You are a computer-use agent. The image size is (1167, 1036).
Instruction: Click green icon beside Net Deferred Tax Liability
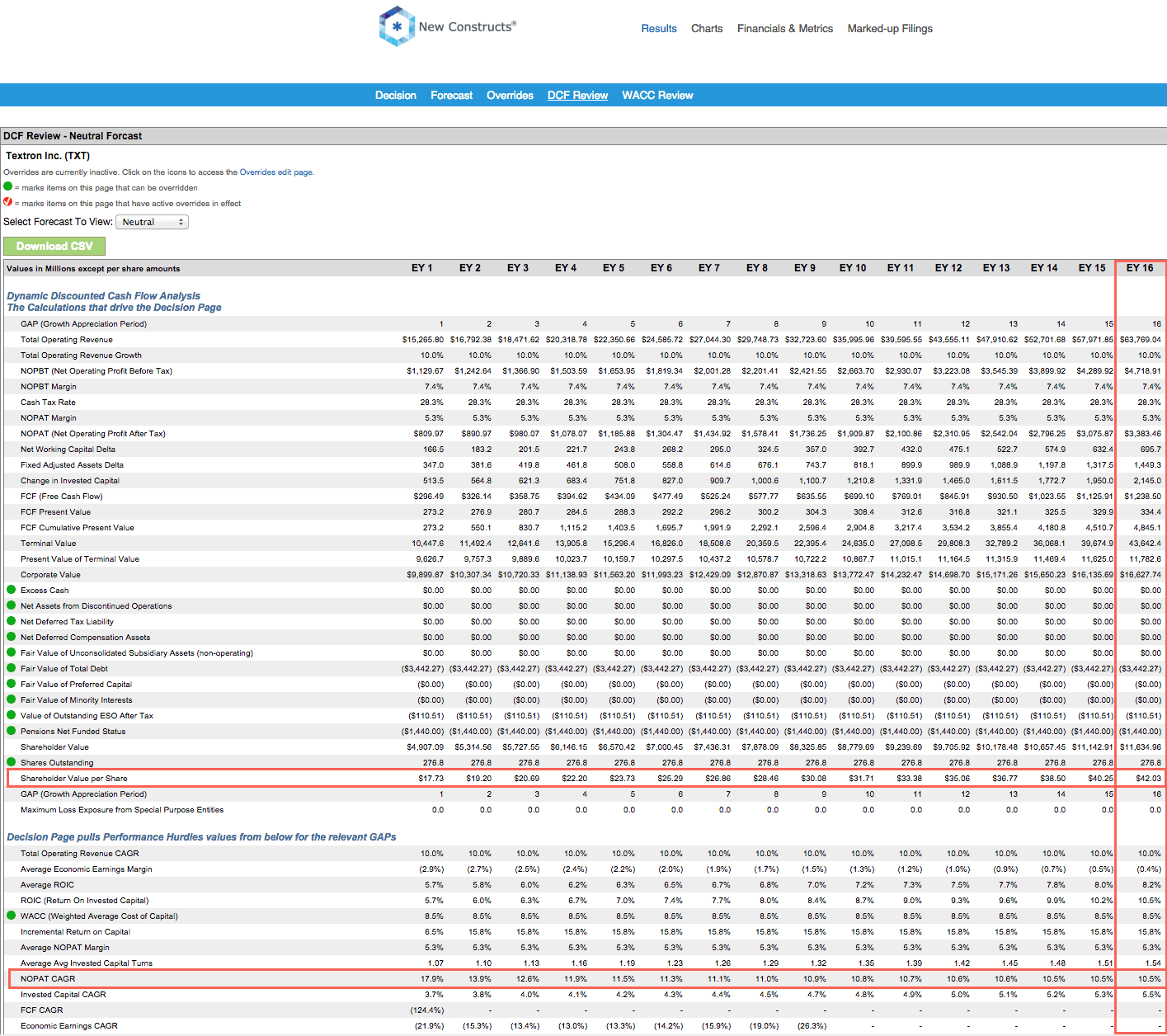(12, 621)
